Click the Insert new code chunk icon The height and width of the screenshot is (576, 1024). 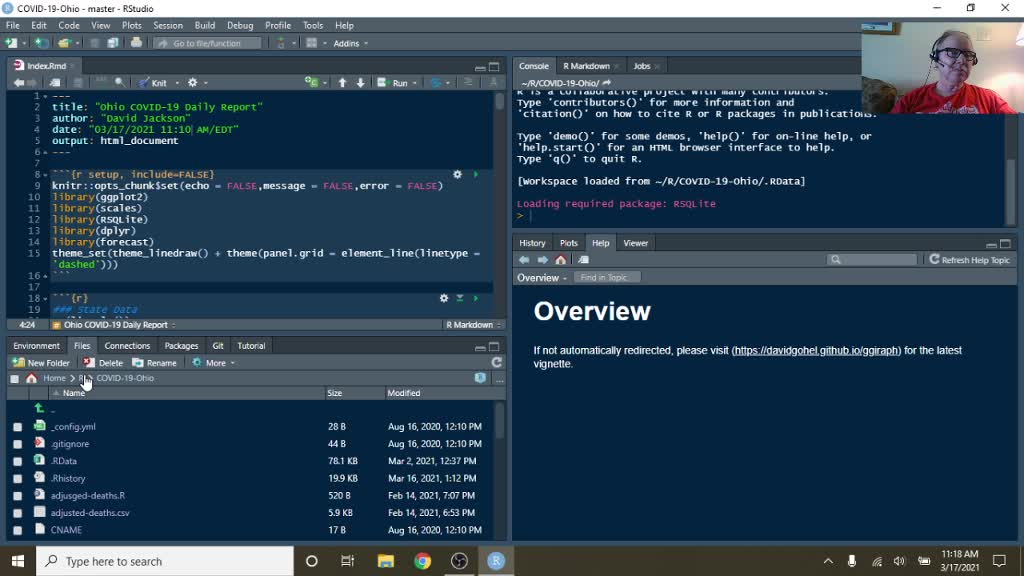(312, 83)
